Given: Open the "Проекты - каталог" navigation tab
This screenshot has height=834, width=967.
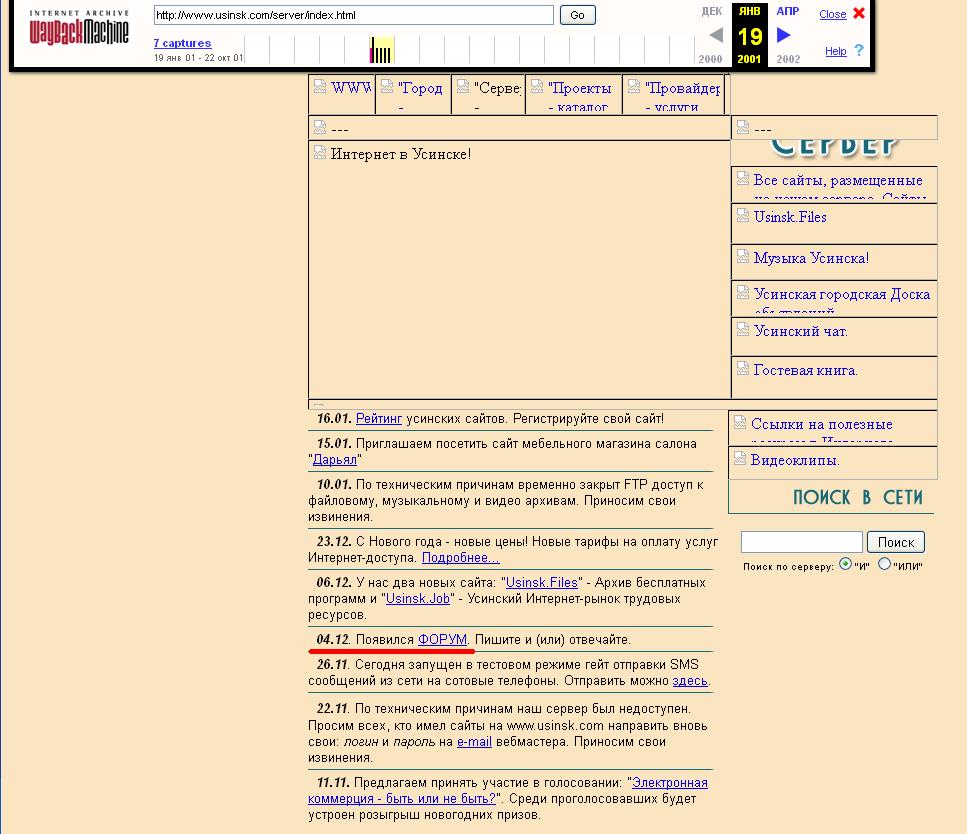Looking at the screenshot, I should [x=580, y=88].
